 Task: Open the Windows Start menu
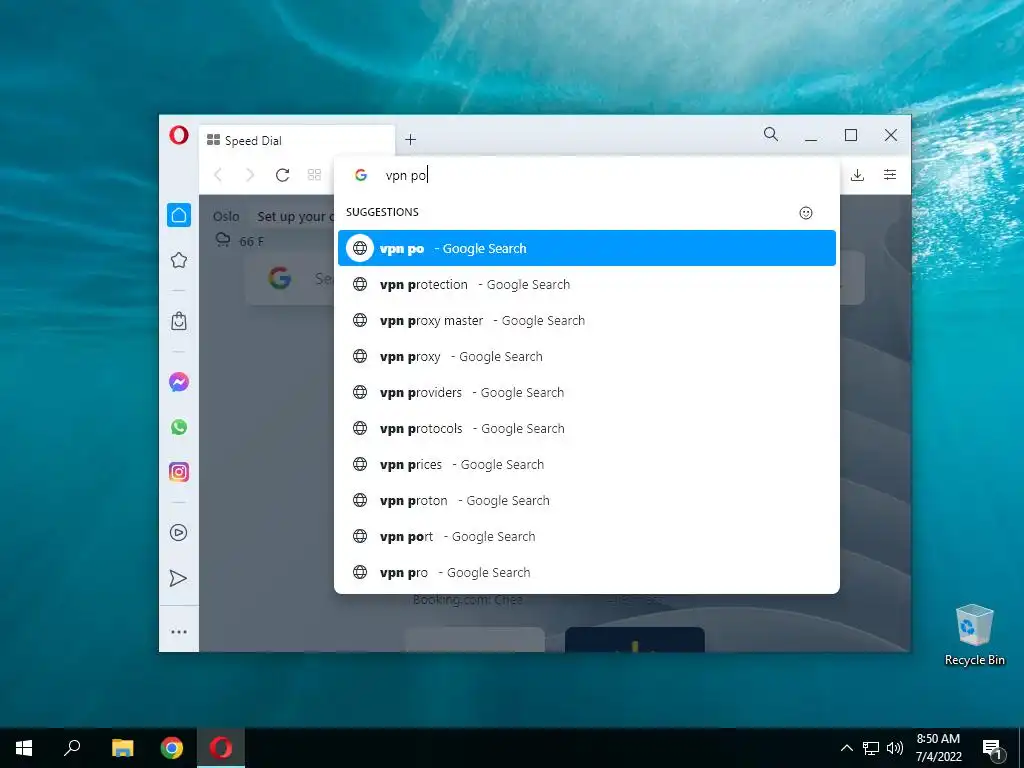click(x=24, y=748)
